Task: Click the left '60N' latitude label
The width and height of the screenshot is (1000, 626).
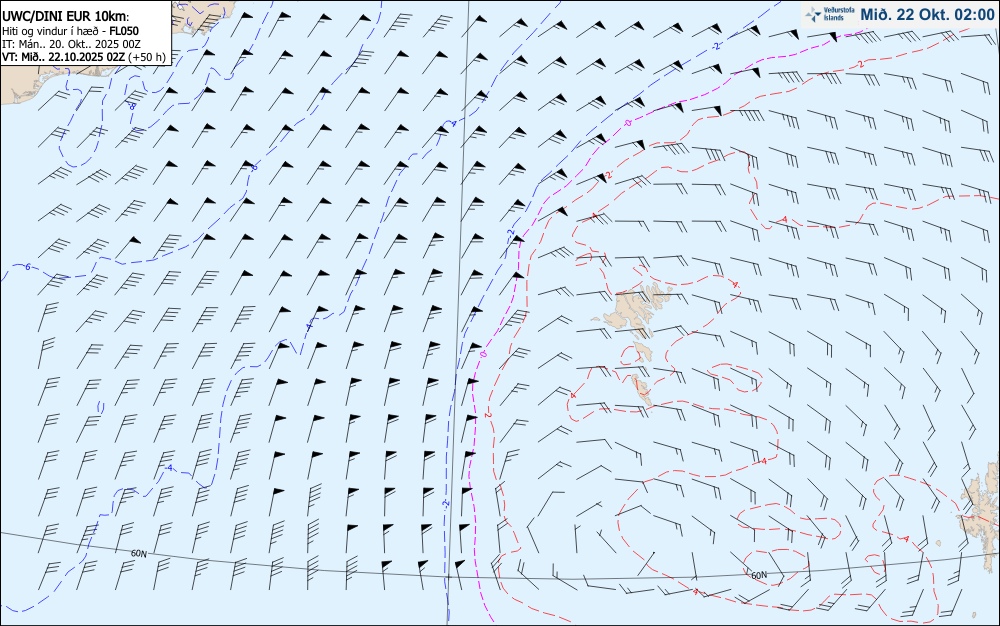Action: (x=138, y=554)
